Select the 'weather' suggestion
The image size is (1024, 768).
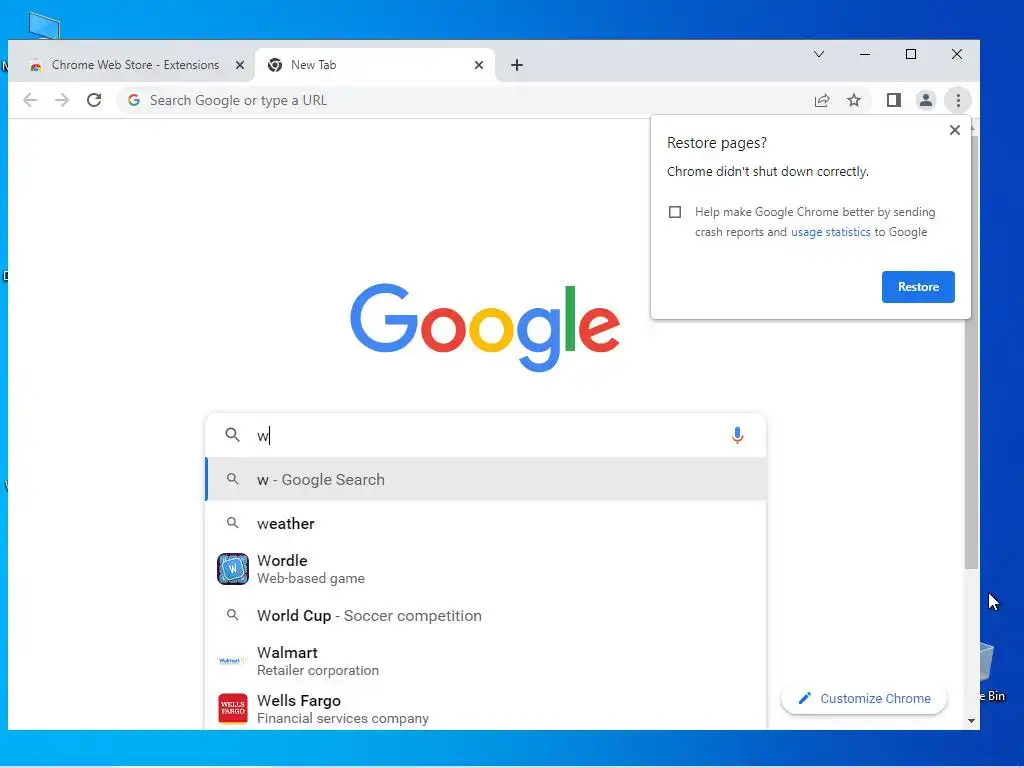pos(486,523)
